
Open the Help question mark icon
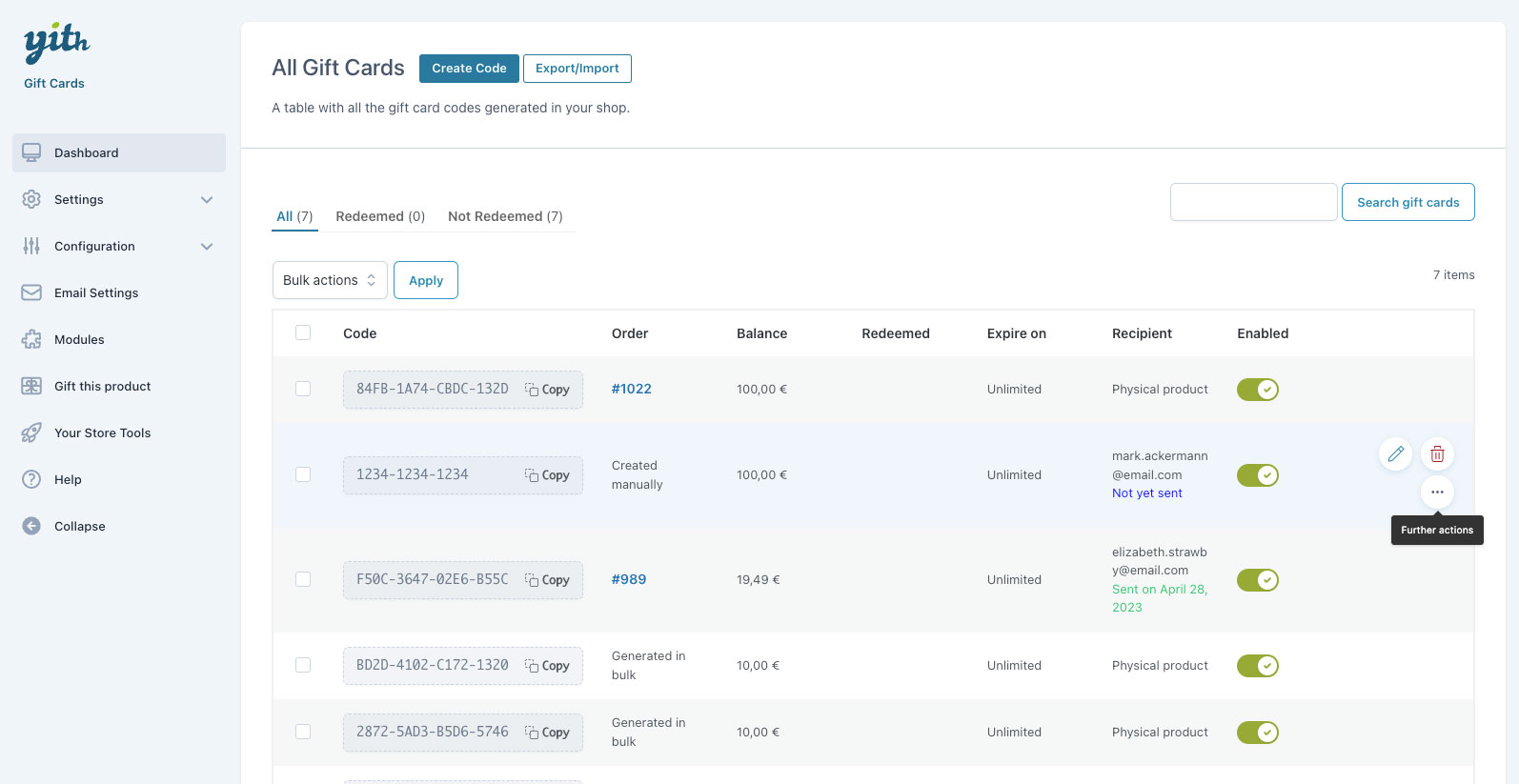pyautogui.click(x=31, y=479)
